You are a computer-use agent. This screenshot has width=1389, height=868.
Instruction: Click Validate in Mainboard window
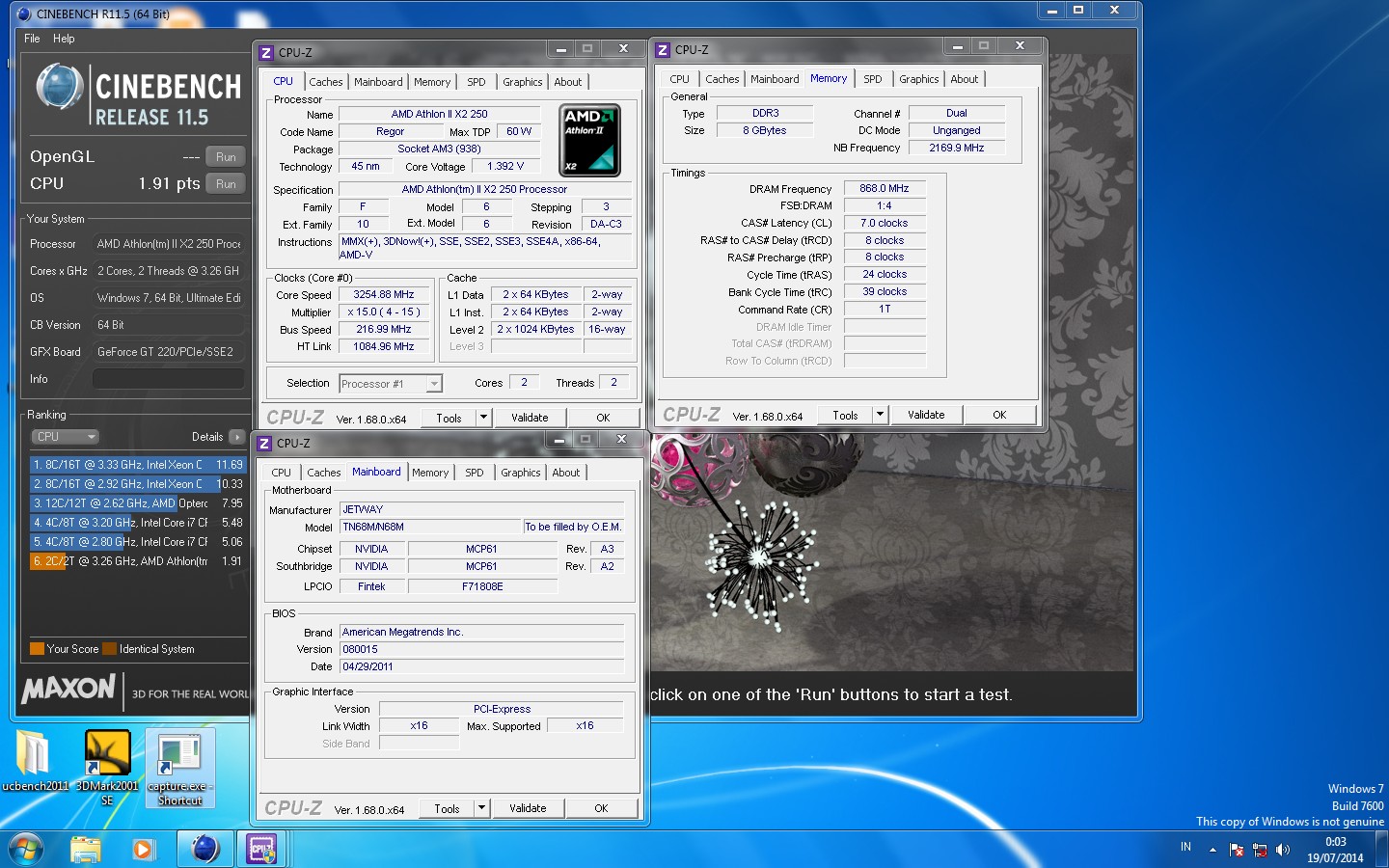tap(528, 808)
